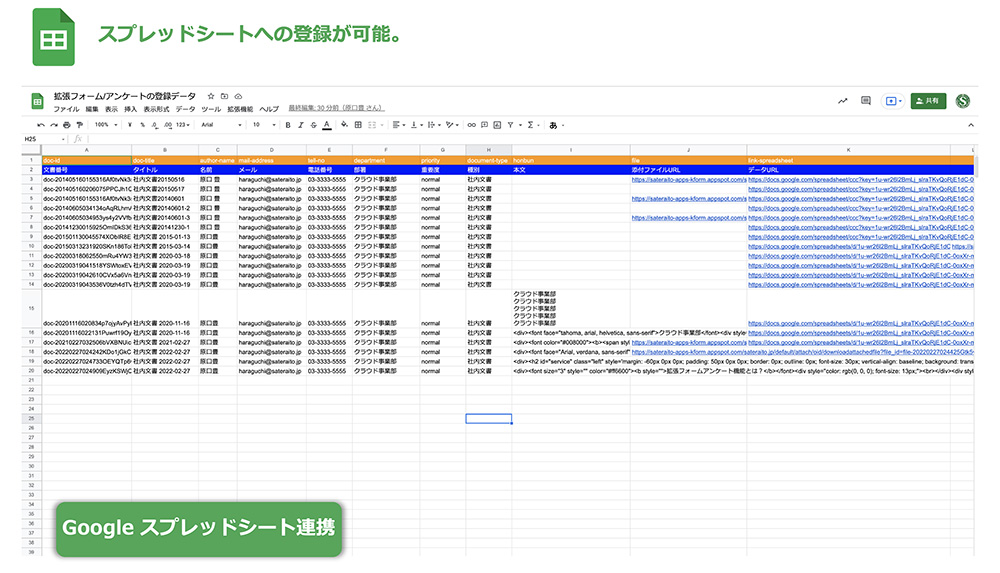Open the Sheets home logo
This screenshot has width=1000, height=573.
click(37, 101)
